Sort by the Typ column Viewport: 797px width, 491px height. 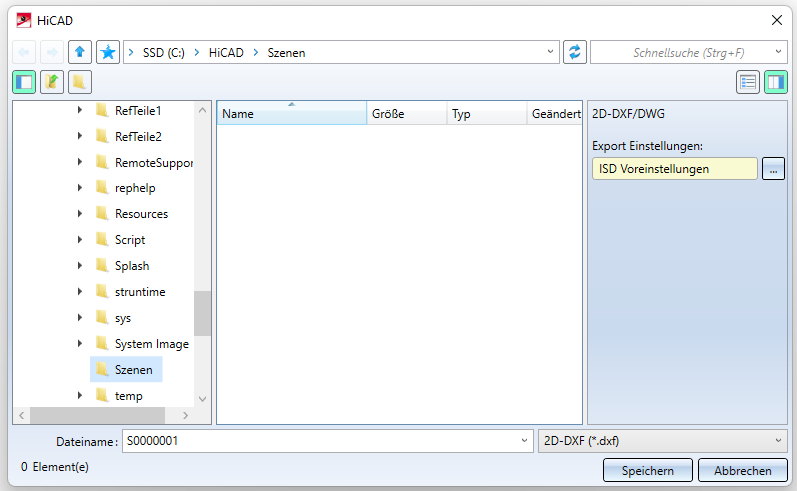tap(487, 113)
